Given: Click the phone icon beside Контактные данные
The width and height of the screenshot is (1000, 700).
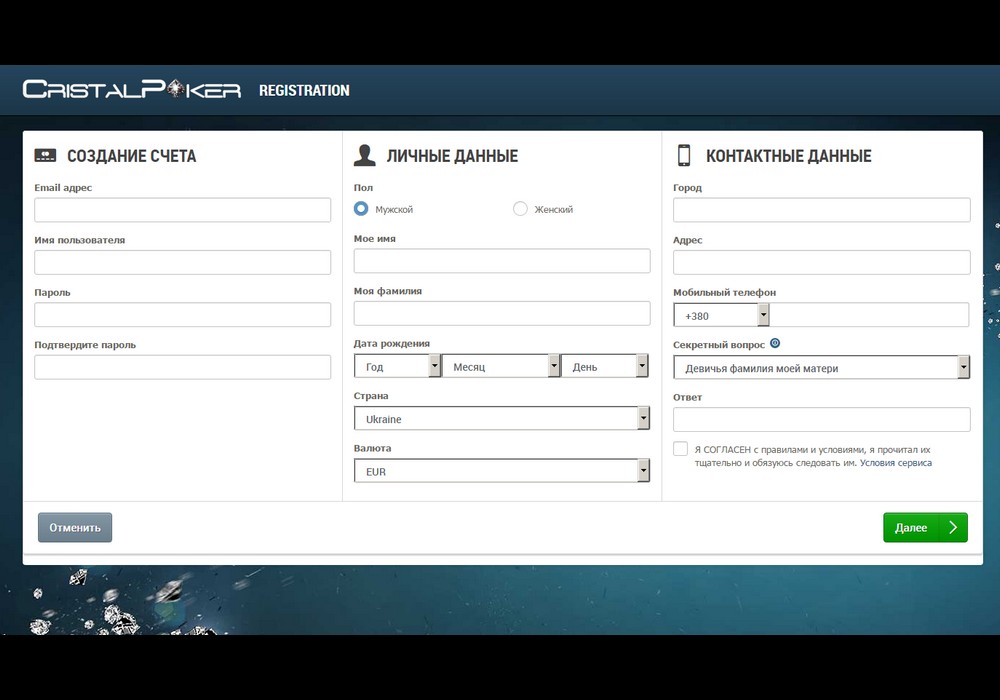Looking at the screenshot, I should 684,156.
